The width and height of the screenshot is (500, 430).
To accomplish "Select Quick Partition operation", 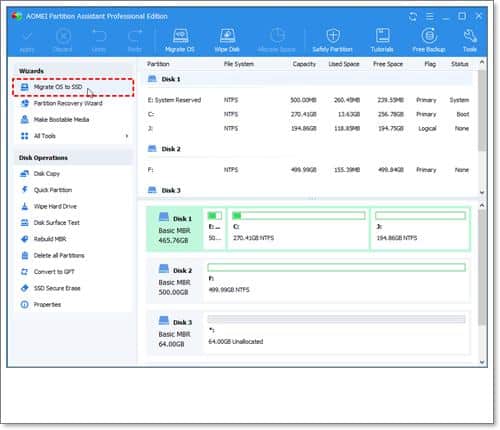I will 53,190.
